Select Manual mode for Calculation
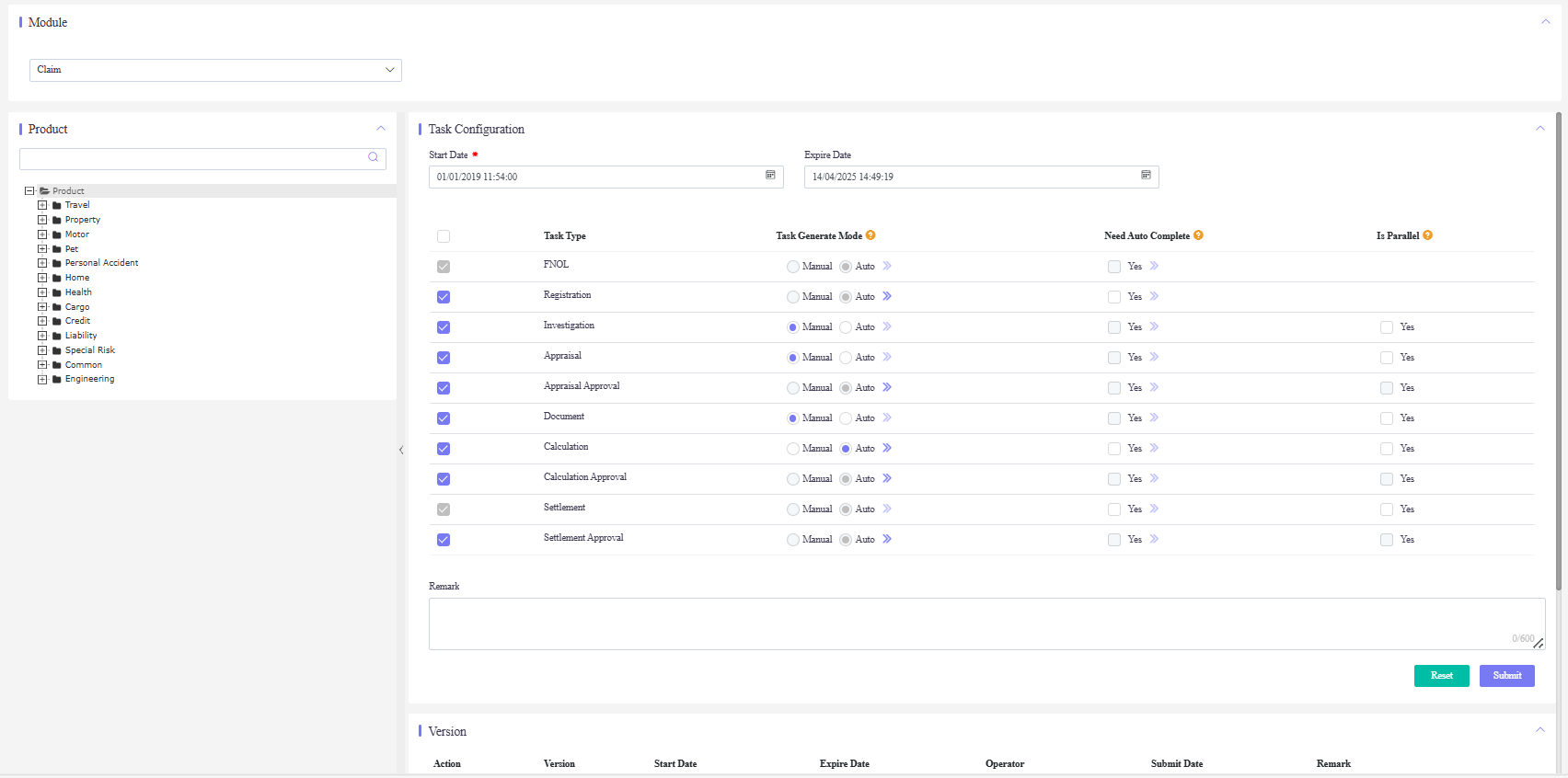 pyautogui.click(x=793, y=449)
